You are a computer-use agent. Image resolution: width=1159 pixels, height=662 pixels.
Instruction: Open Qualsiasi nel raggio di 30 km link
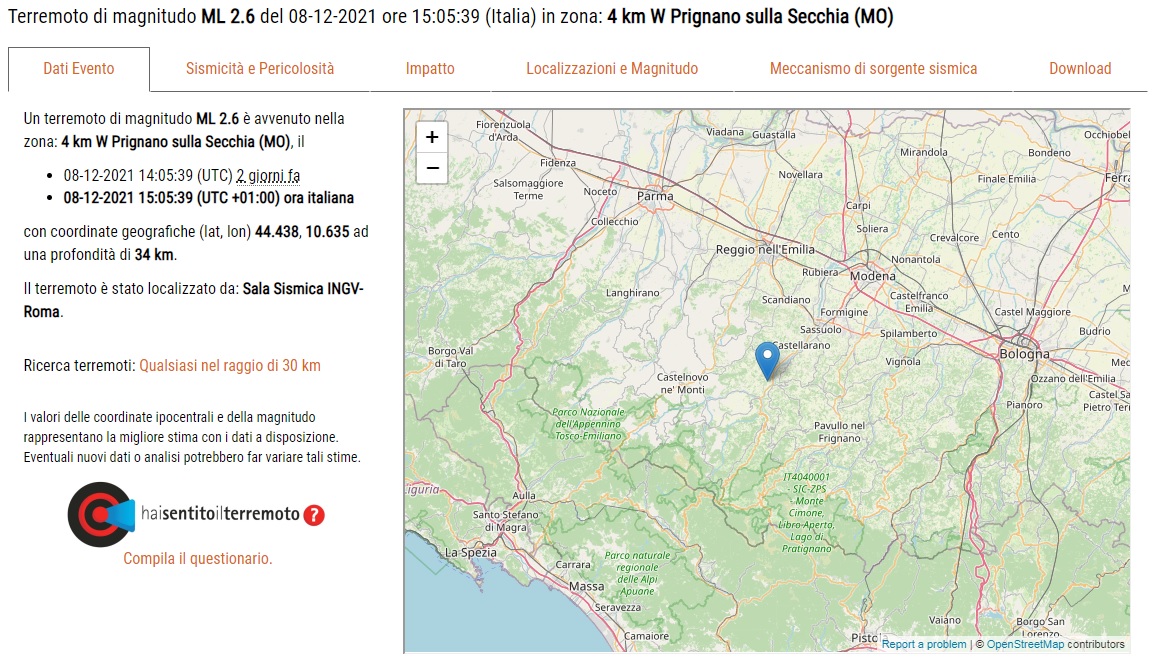230,366
